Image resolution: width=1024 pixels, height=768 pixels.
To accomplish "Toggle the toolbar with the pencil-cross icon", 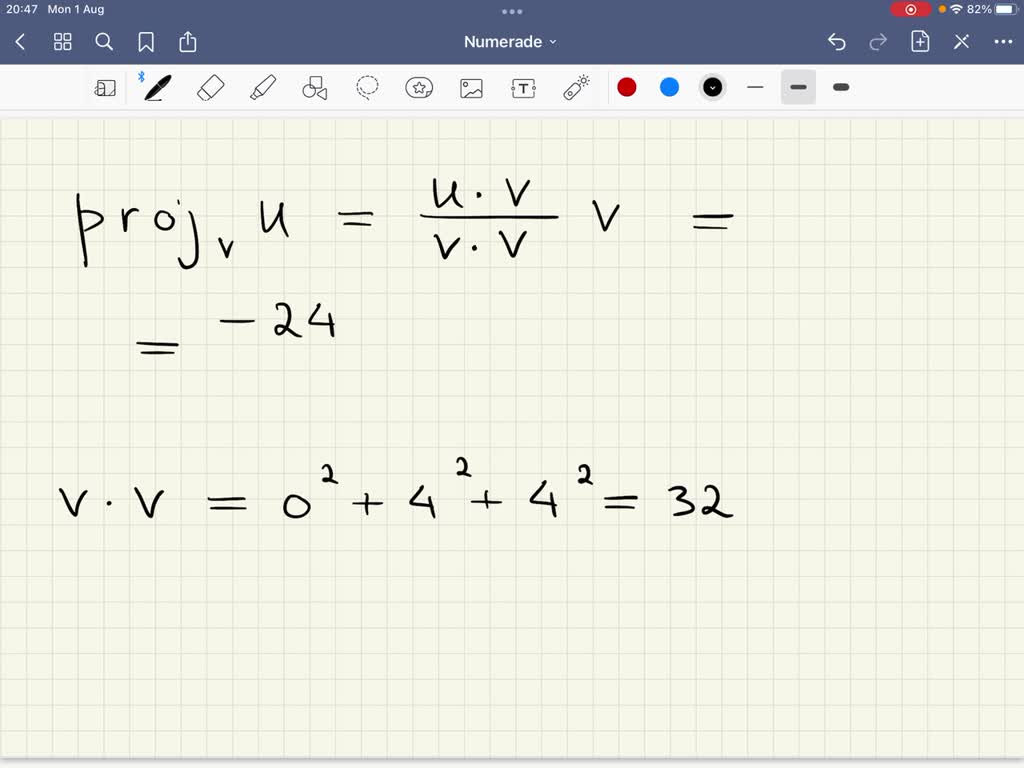I will (x=961, y=42).
